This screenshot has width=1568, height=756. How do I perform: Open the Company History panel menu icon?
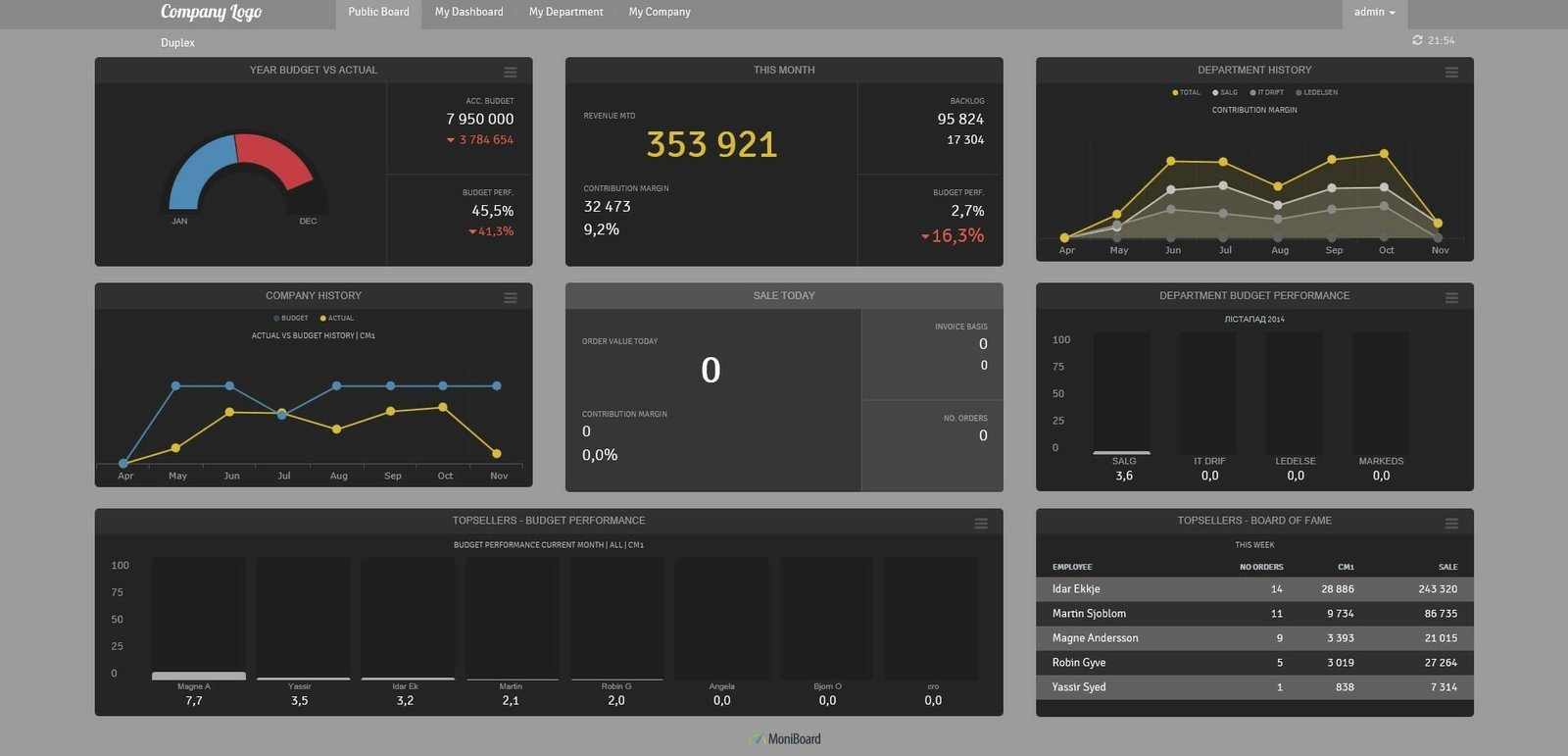point(510,297)
